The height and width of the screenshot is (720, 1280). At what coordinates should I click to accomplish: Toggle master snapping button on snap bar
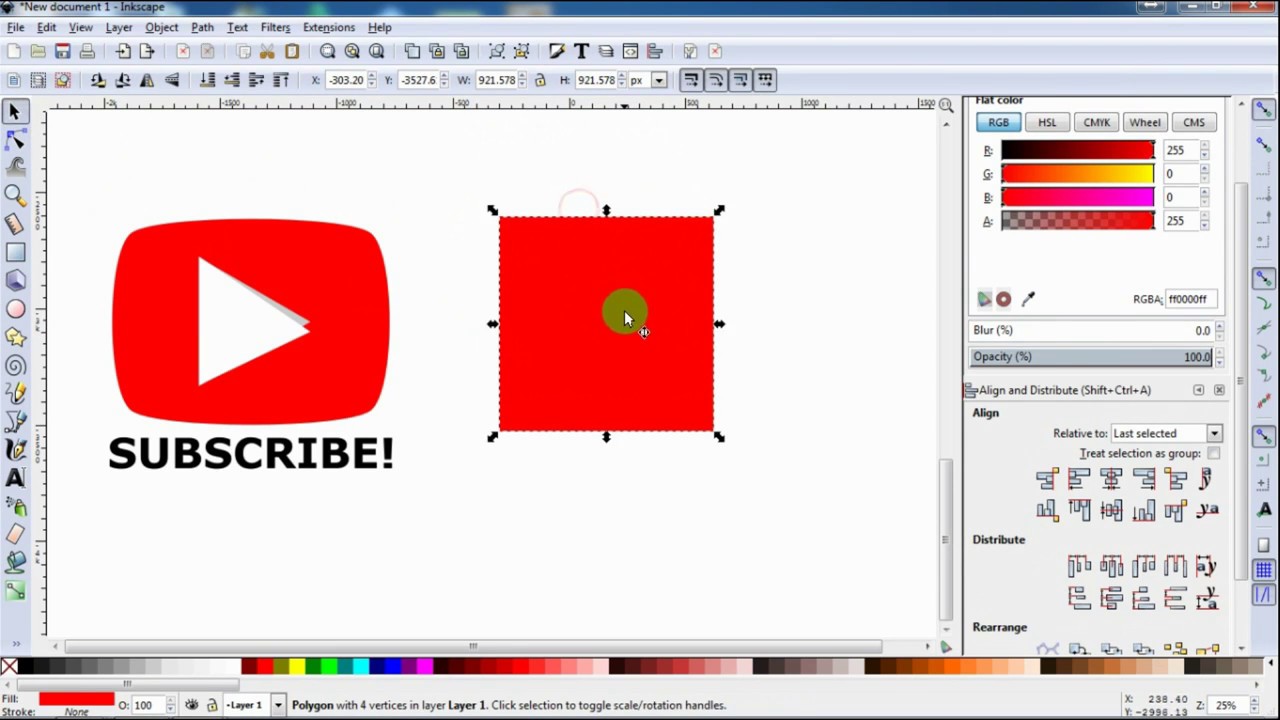[1264, 109]
